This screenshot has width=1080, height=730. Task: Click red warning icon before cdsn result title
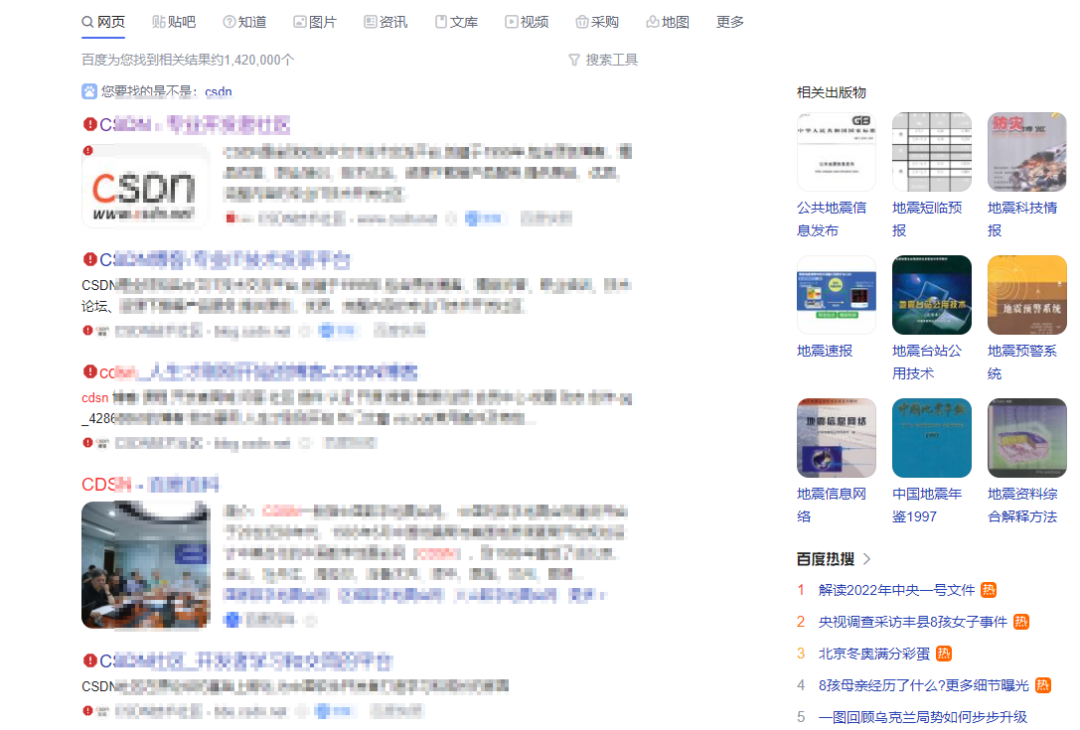[90, 372]
